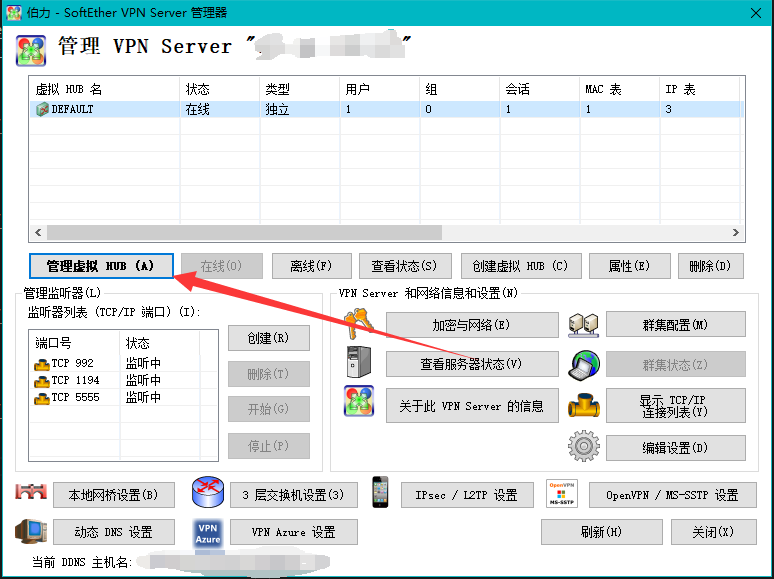
Task: Open 3 层交换机设置(3)
Action: [x=294, y=495]
